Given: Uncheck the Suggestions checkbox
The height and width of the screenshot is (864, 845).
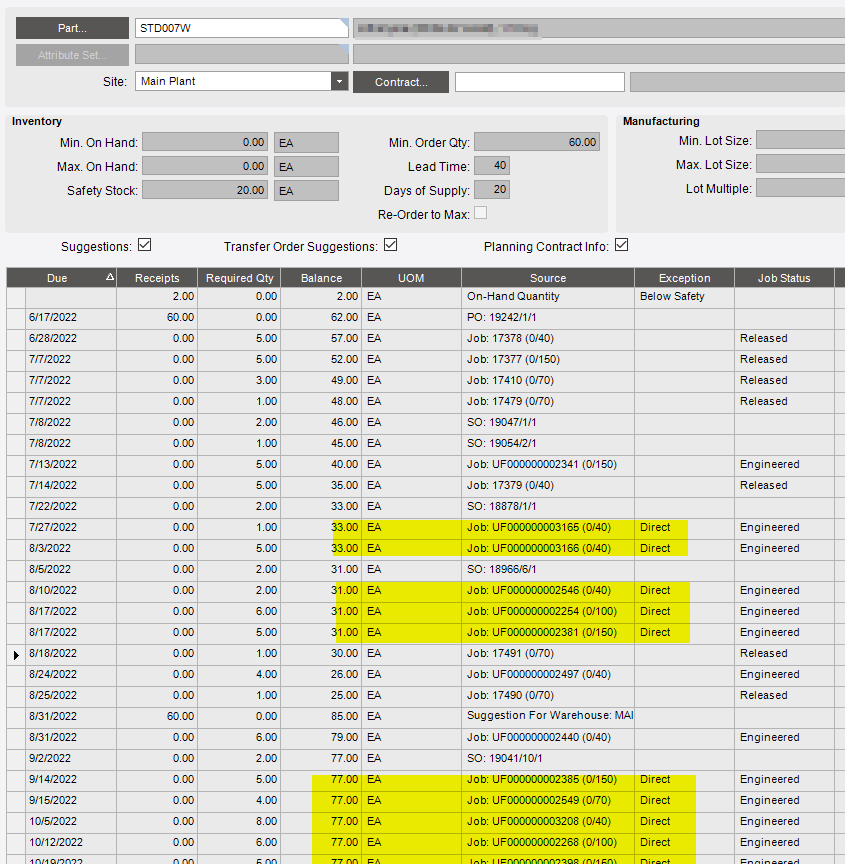Looking at the screenshot, I should tap(144, 245).
